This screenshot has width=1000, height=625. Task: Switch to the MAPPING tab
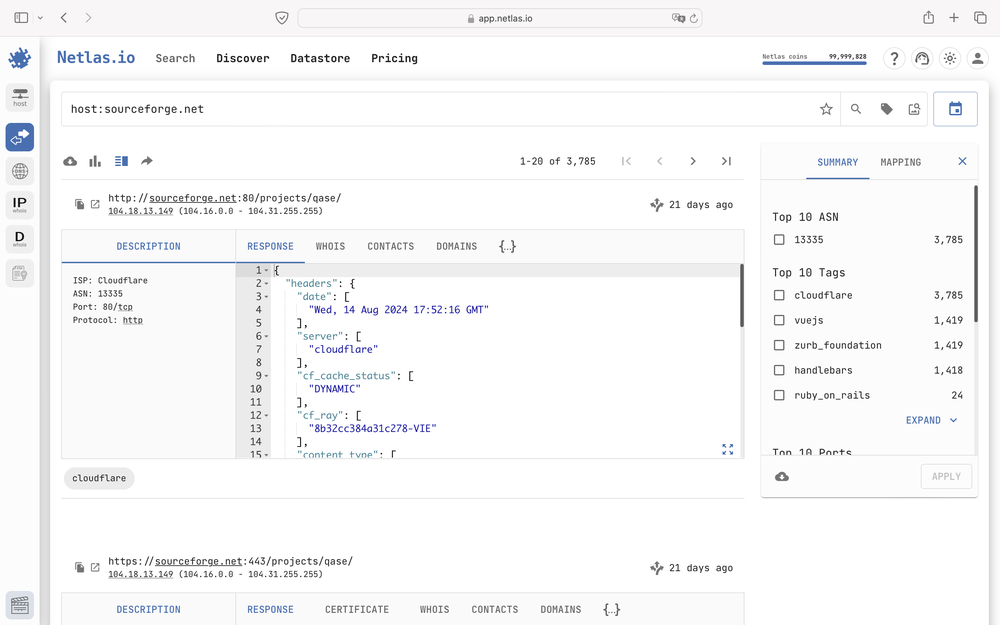pyautogui.click(x=900, y=161)
